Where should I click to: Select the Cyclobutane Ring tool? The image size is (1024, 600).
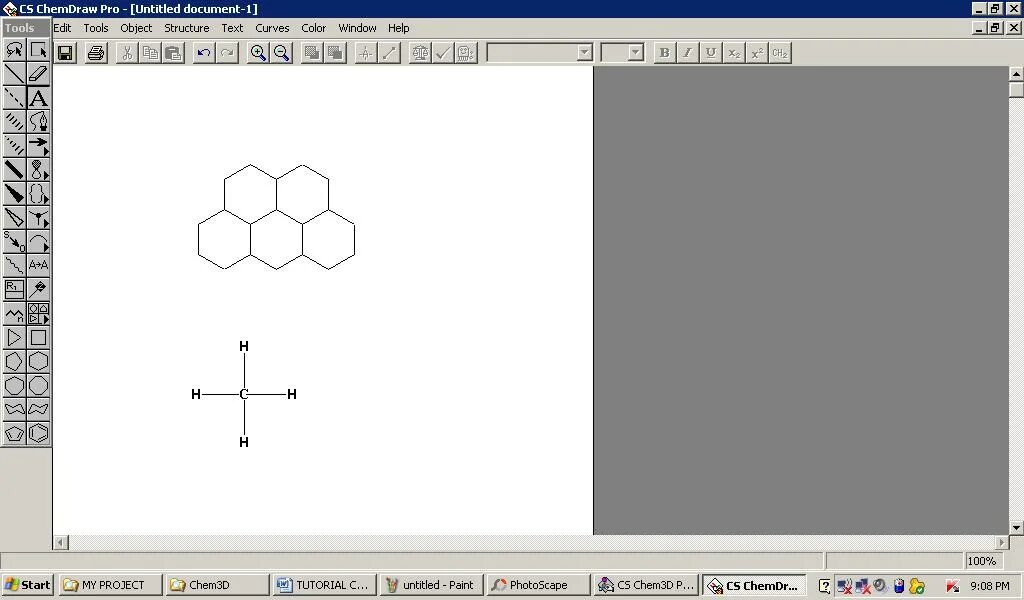pyautogui.click(x=39, y=338)
